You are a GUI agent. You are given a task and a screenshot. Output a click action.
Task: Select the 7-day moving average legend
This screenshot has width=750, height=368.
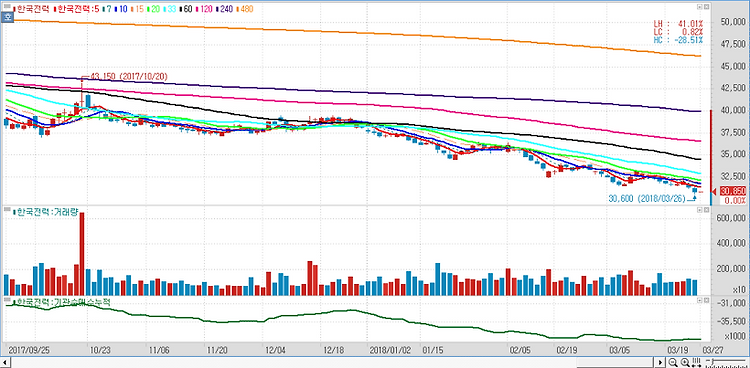(106, 9)
